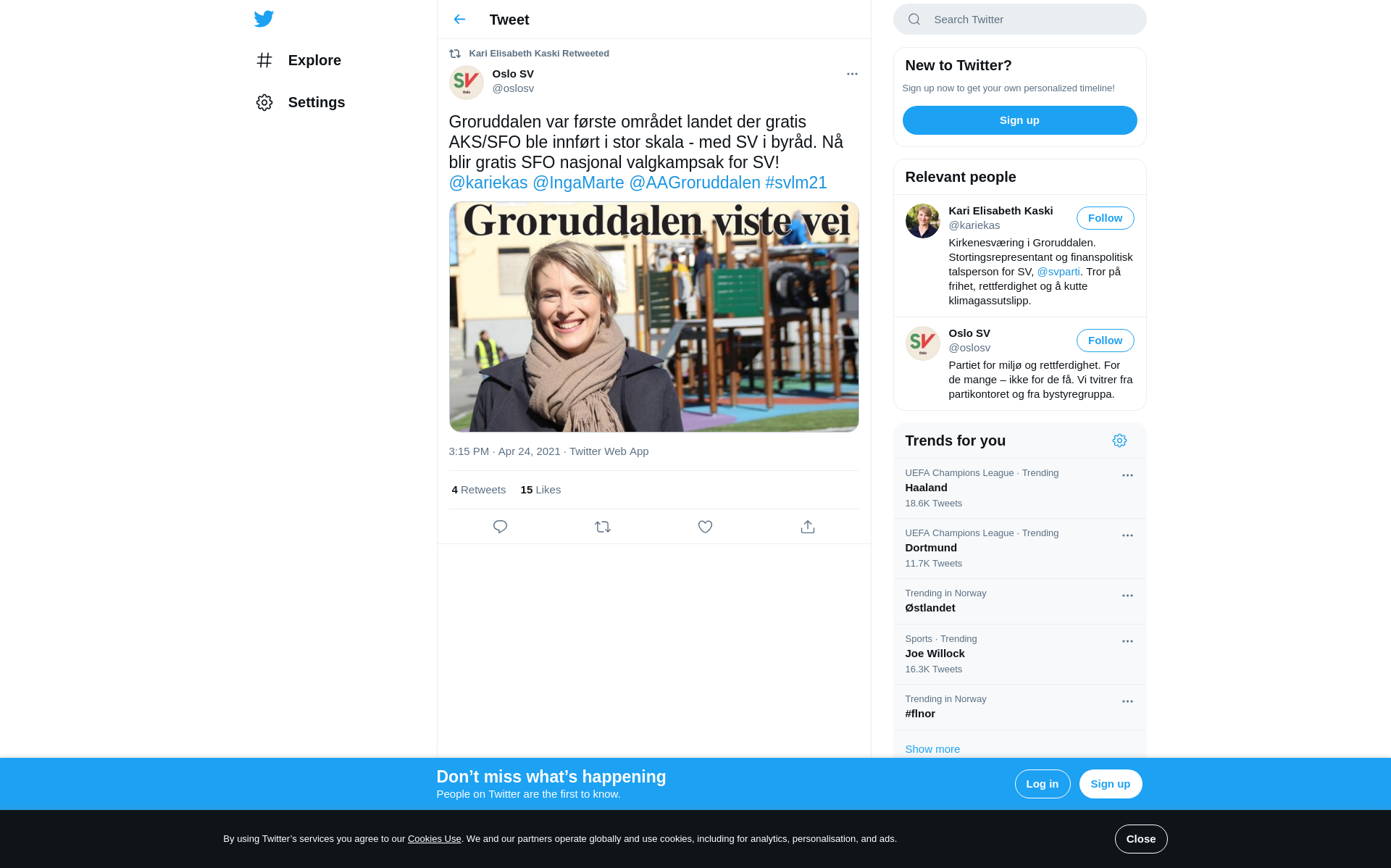The image size is (1391, 868).
Task: Open the tweet's more options menu
Action: click(x=852, y=74)
